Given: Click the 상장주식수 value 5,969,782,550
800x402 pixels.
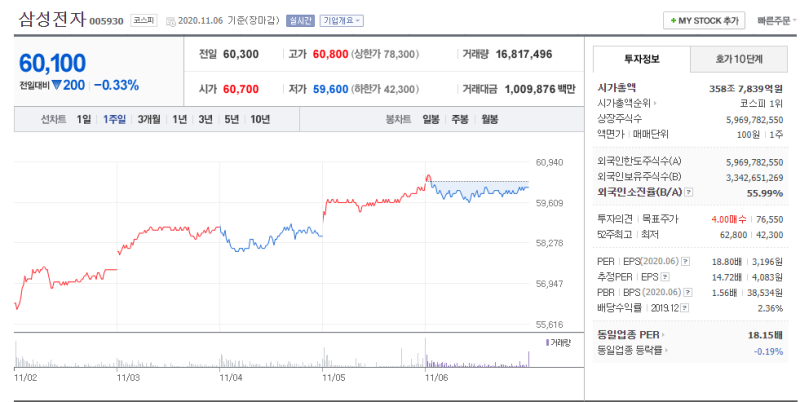Looking at the screenshot, I should (755, 120).
